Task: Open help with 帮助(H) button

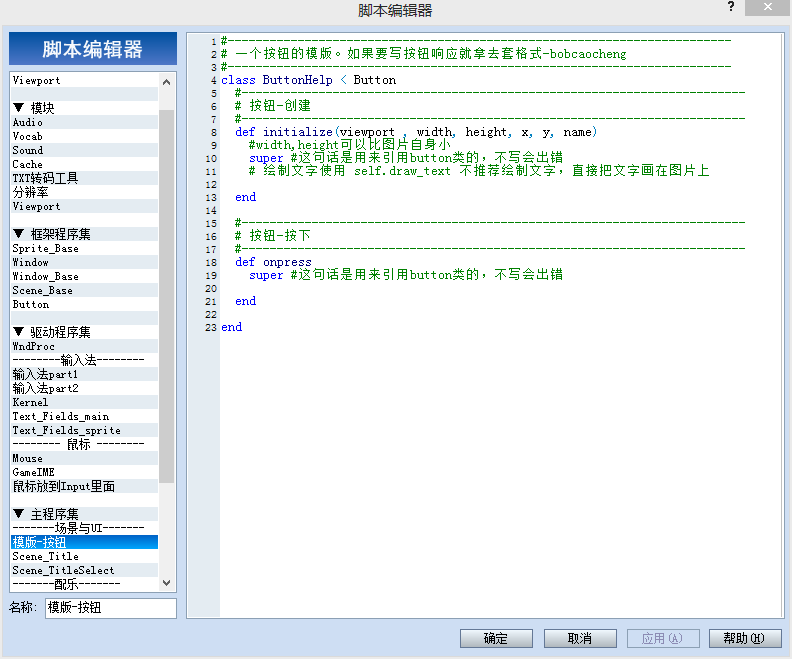Action: (745, 638)
